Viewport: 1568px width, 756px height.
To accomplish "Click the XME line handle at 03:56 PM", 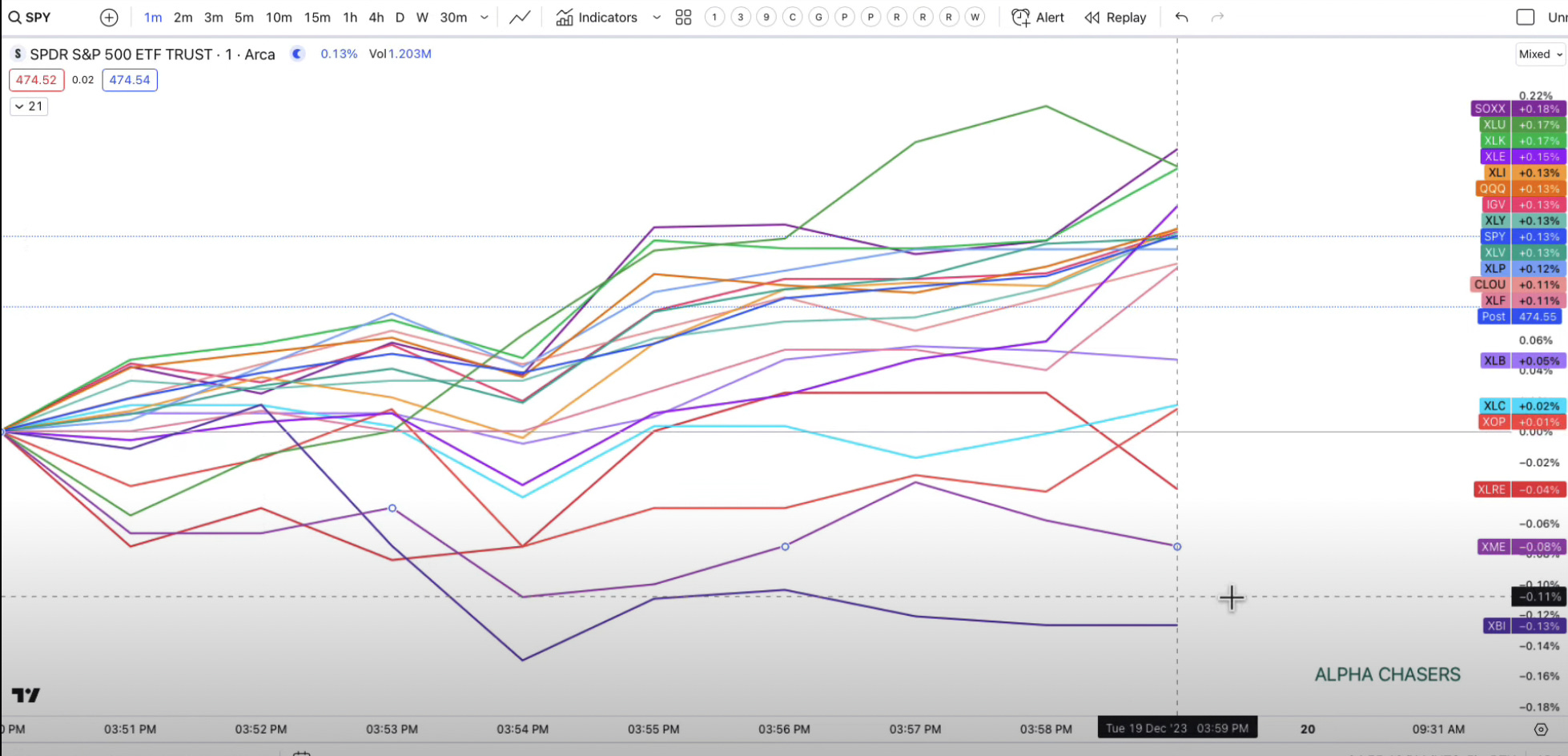I will (786, 547).
